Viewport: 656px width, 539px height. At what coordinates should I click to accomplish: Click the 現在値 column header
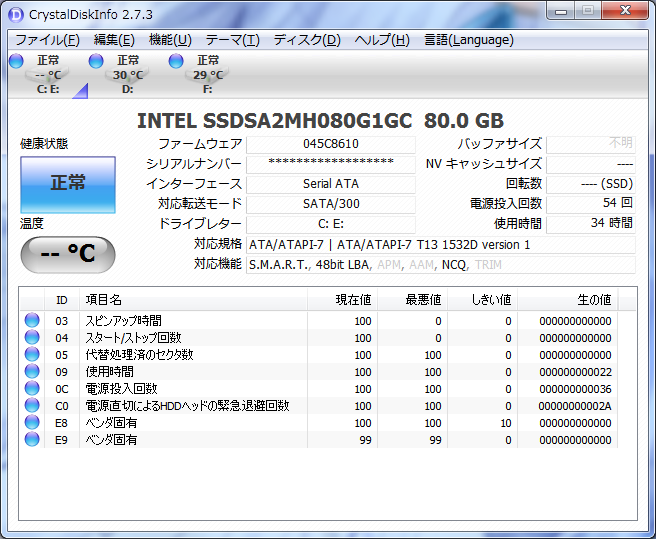coord(343,300)
